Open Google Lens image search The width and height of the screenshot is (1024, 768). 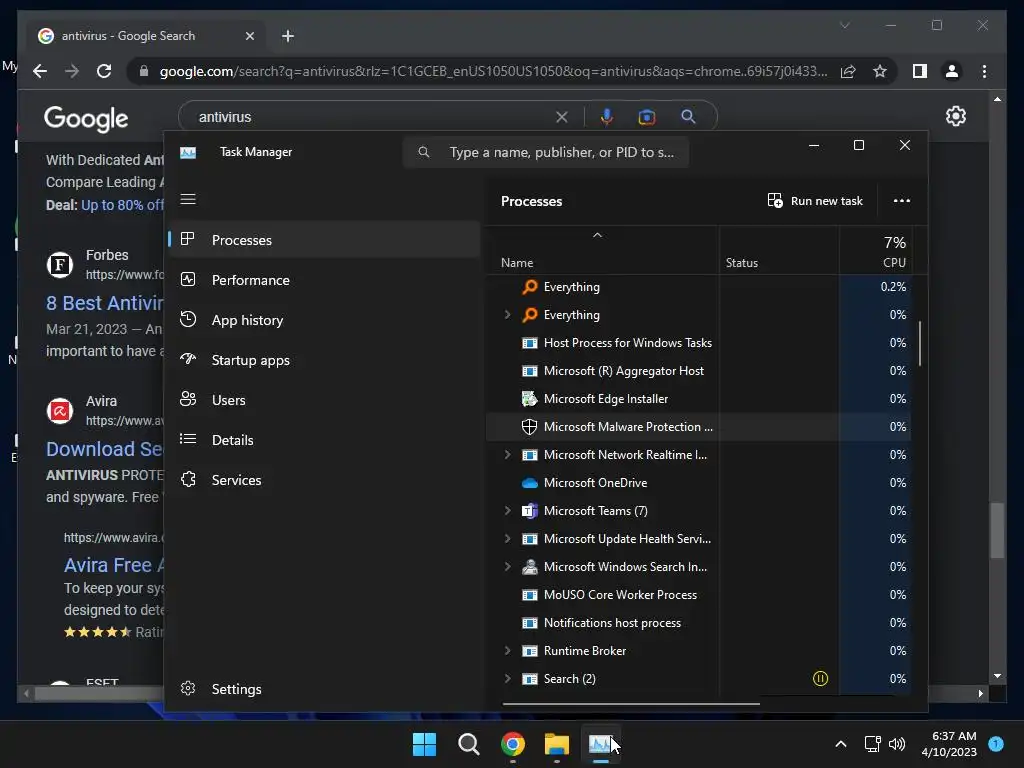point(647,117)
